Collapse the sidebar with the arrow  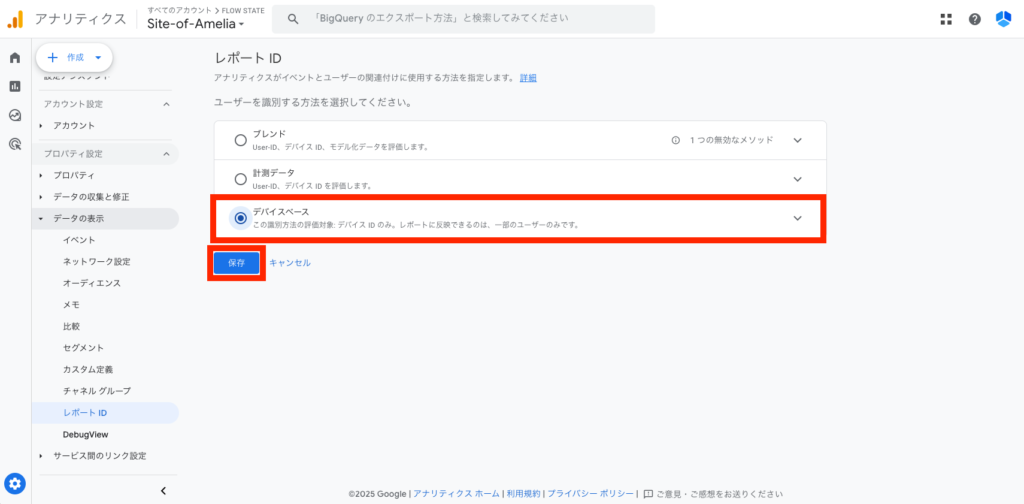point(163,490)
